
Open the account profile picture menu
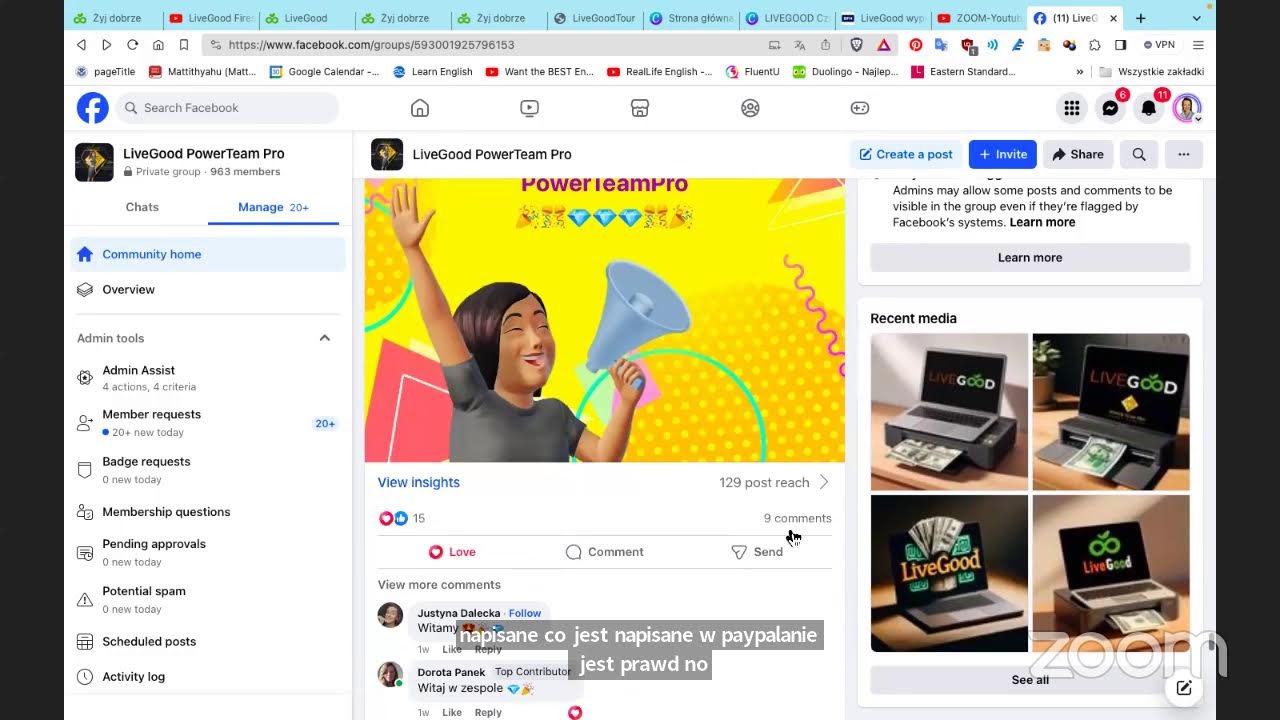point(1187,108)
